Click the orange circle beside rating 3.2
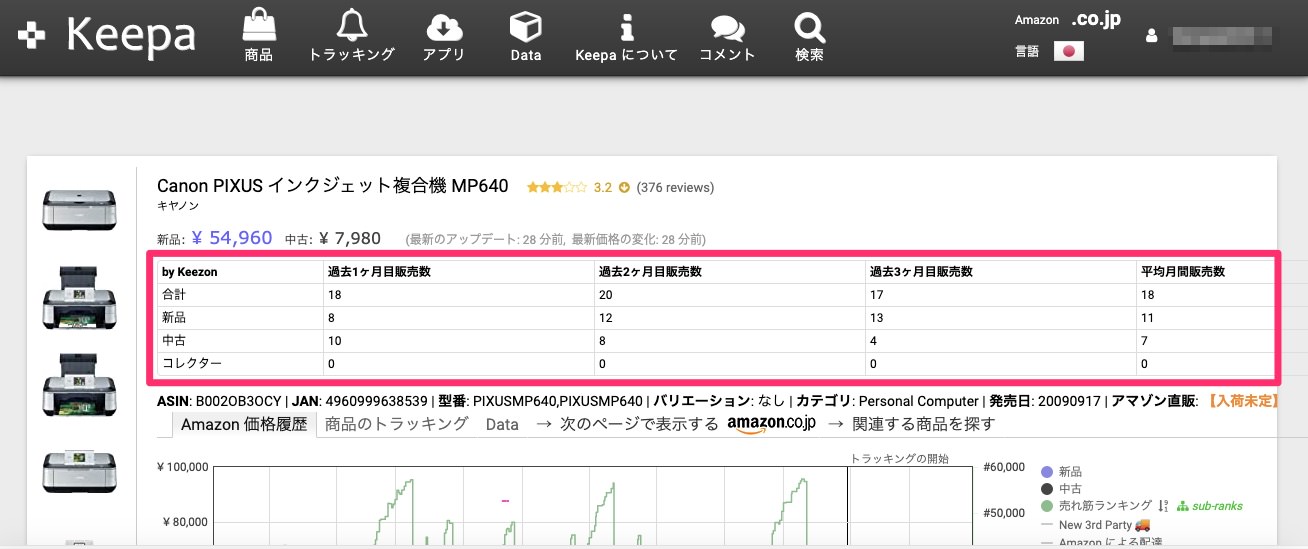Screen dimensions: 1308x549 click(x=625, y=187)
